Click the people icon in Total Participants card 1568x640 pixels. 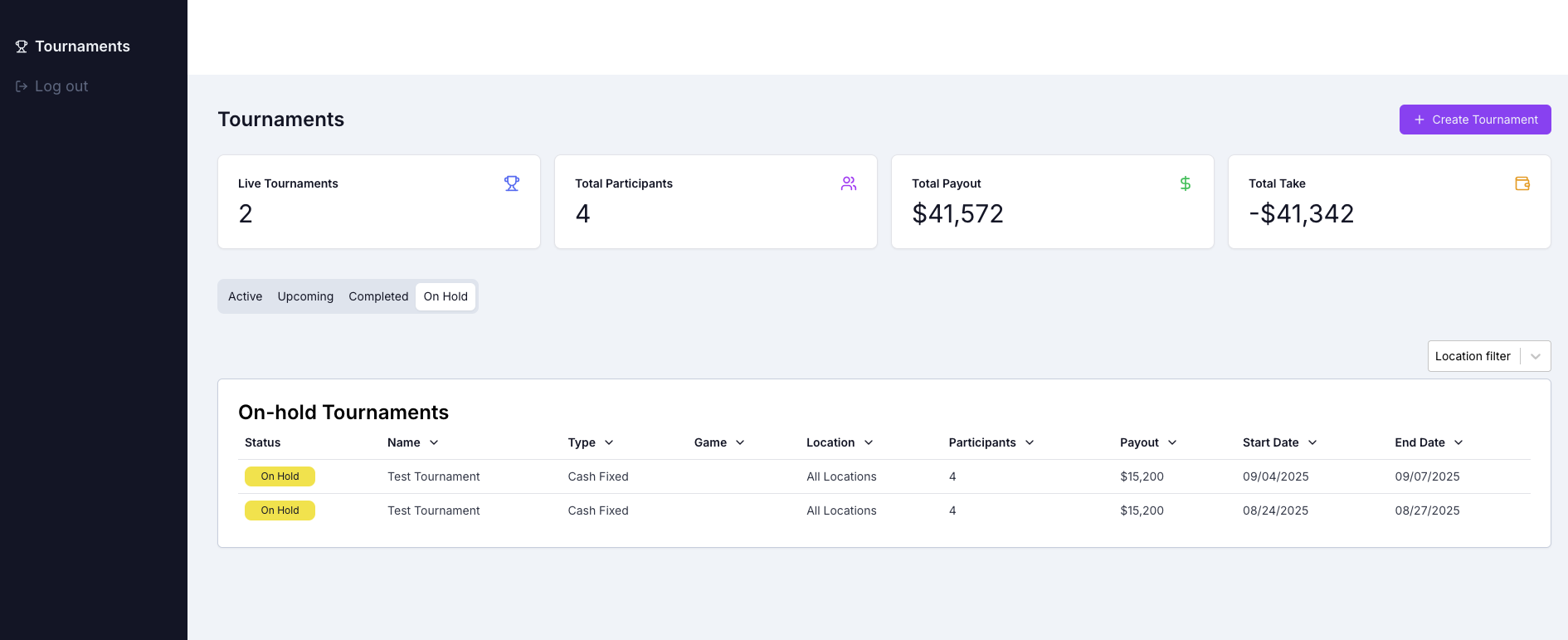point(848,183)
